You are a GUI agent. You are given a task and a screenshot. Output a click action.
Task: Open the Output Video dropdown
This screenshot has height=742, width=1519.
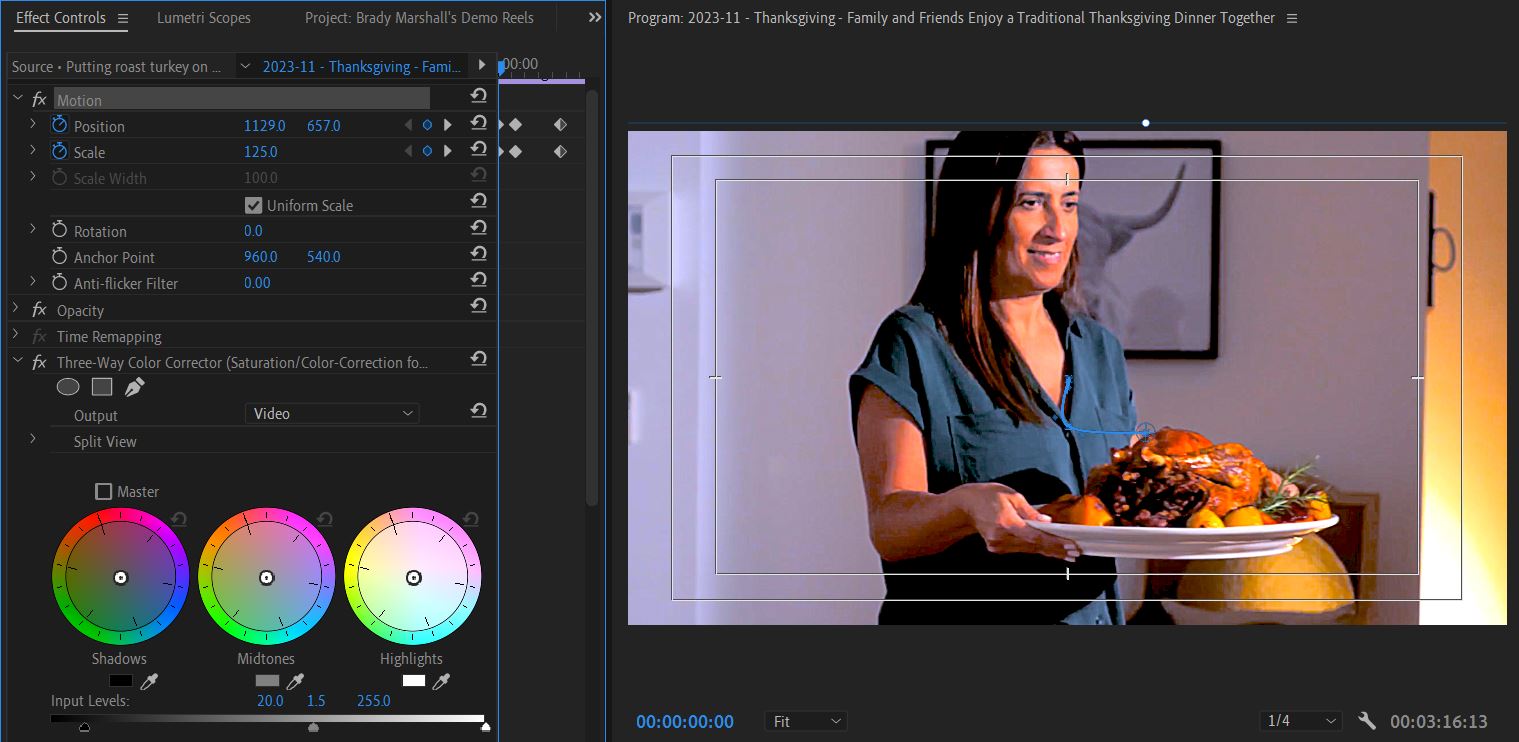point(332,413)
